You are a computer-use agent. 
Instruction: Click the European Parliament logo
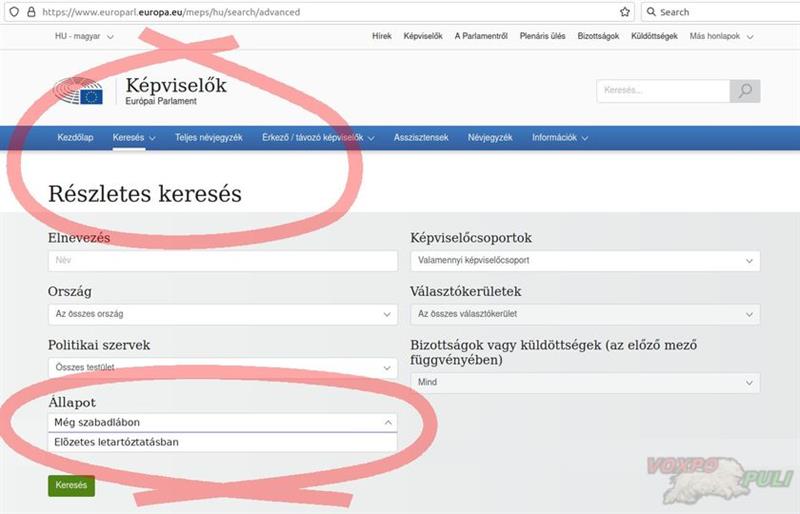tap(79, 93)
